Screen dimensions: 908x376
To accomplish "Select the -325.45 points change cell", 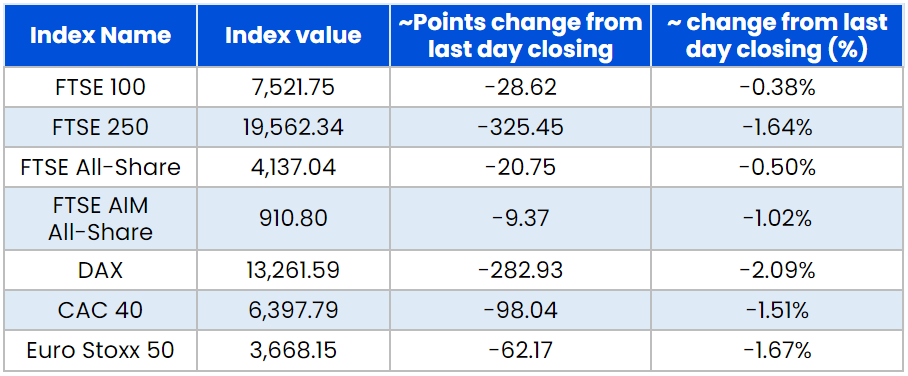I will pos(520,127).
